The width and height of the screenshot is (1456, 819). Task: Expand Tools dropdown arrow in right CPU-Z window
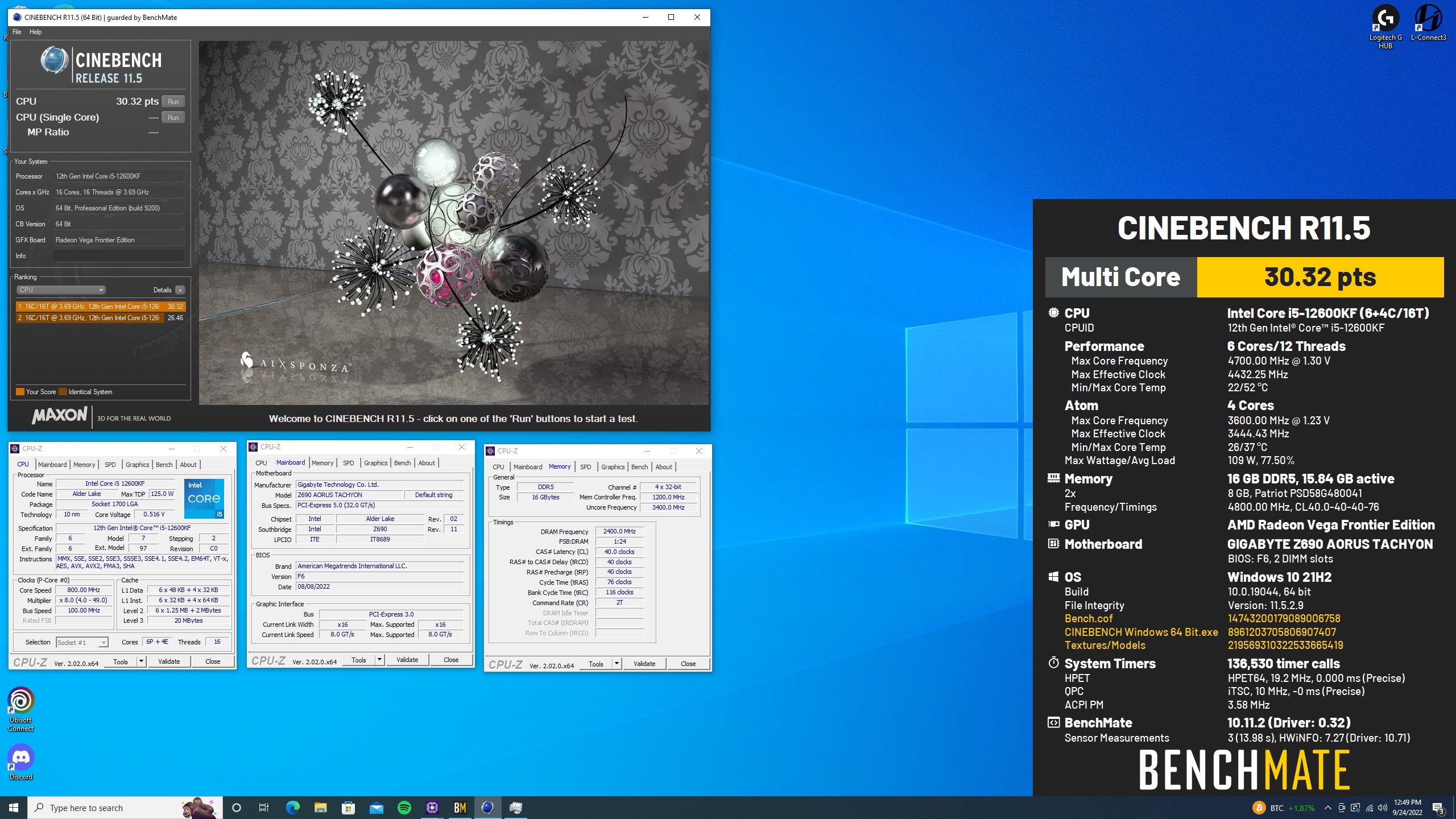coord(617,664)
